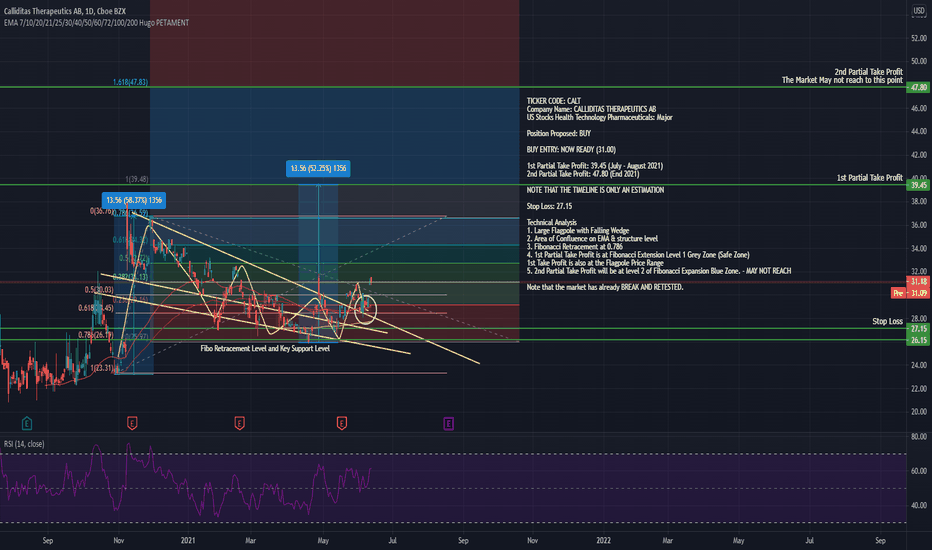
Task: Click the teal earnings E marker
Action: 27,423
